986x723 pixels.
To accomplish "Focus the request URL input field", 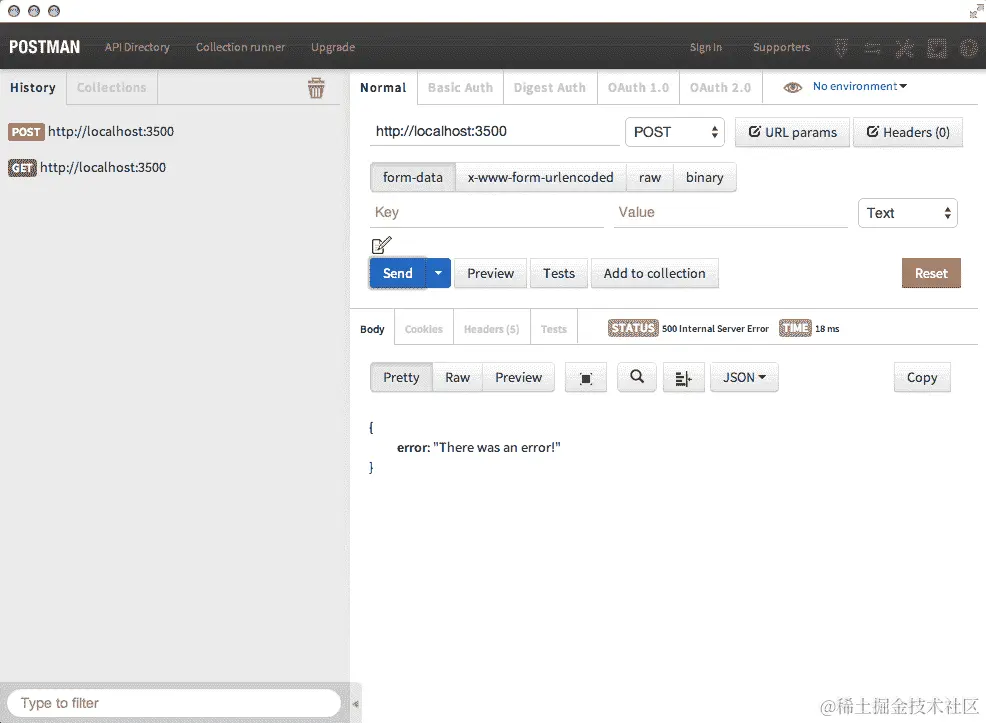I will click(494, 131).
